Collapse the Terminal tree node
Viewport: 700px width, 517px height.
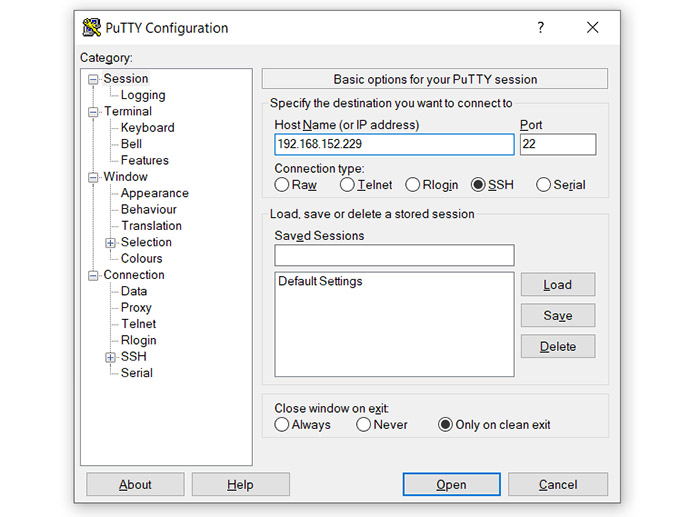[93, 112]
